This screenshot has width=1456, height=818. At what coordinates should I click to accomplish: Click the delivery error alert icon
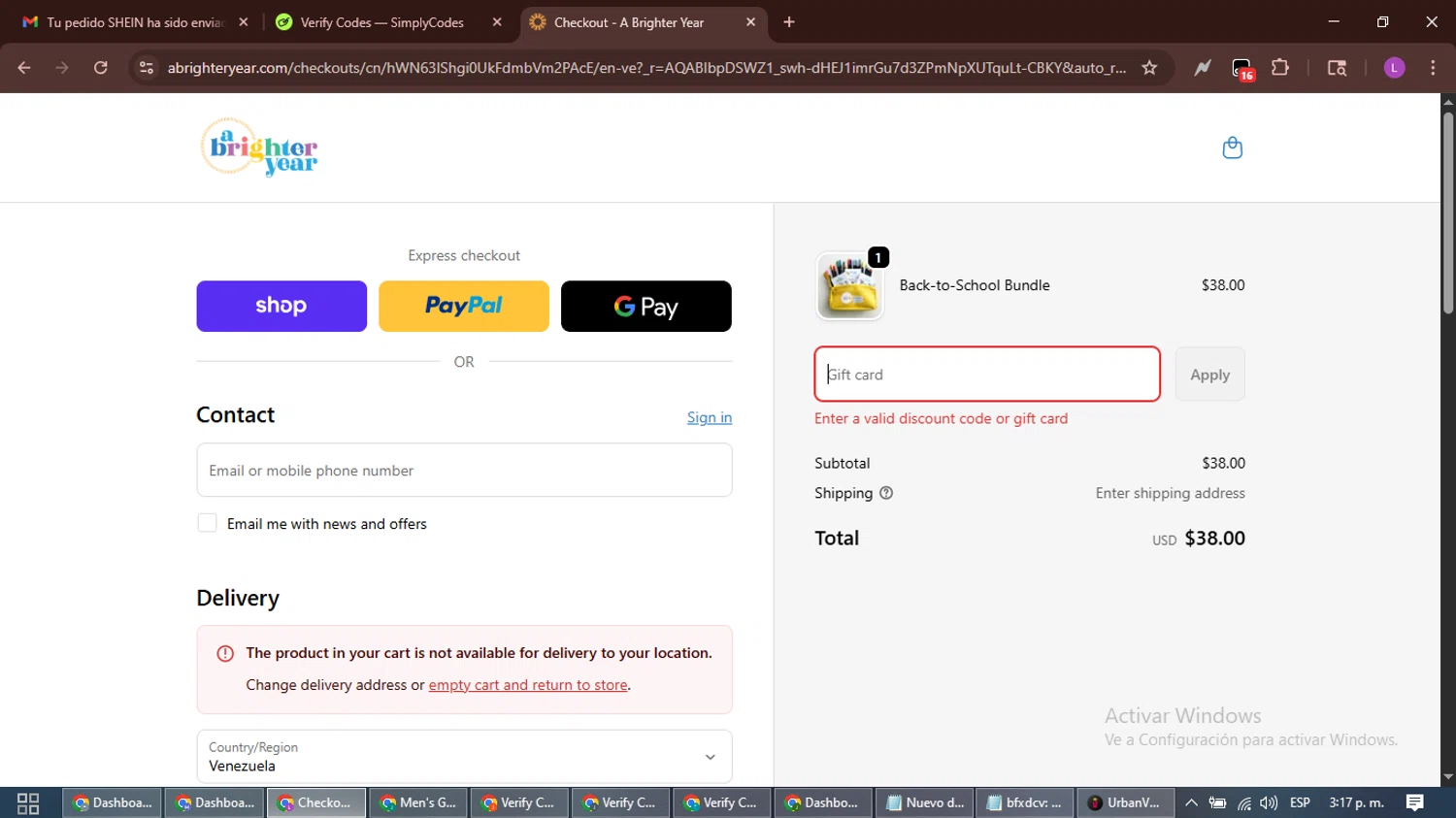tap(225, 653)
